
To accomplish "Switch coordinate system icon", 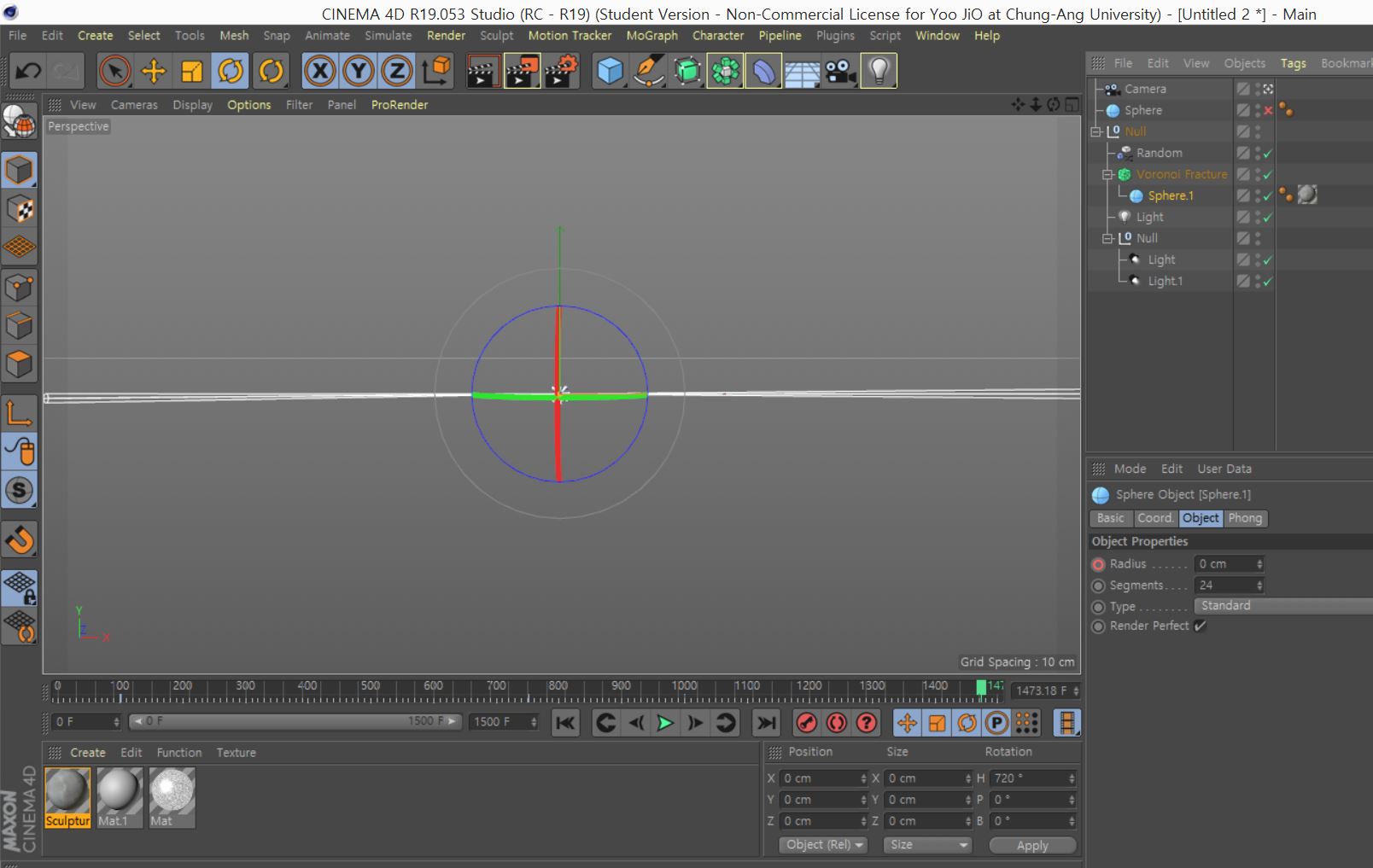I will [436, 71].
